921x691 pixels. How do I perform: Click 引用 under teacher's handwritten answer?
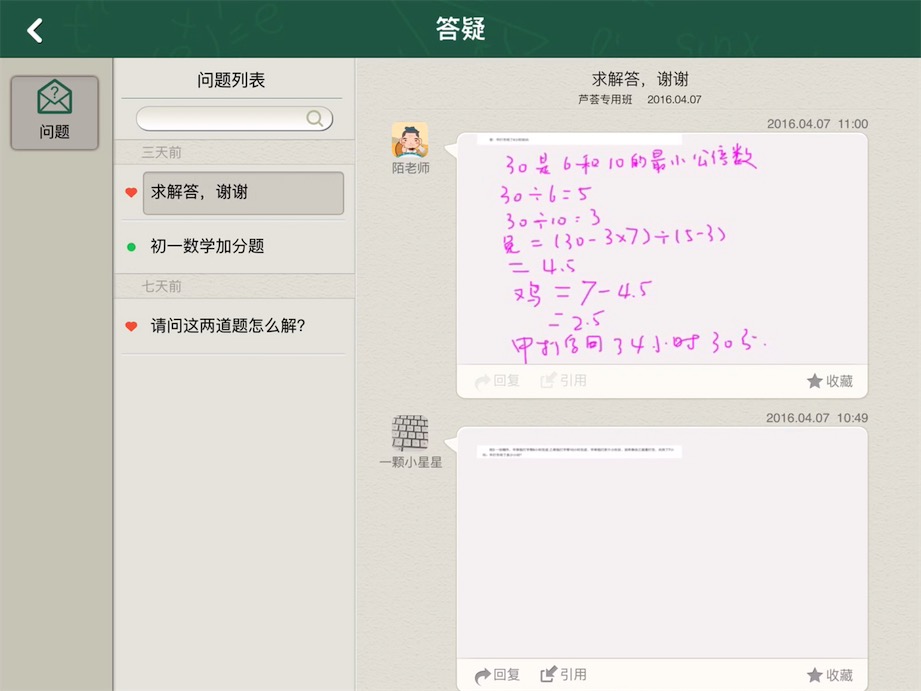[563, 381]
